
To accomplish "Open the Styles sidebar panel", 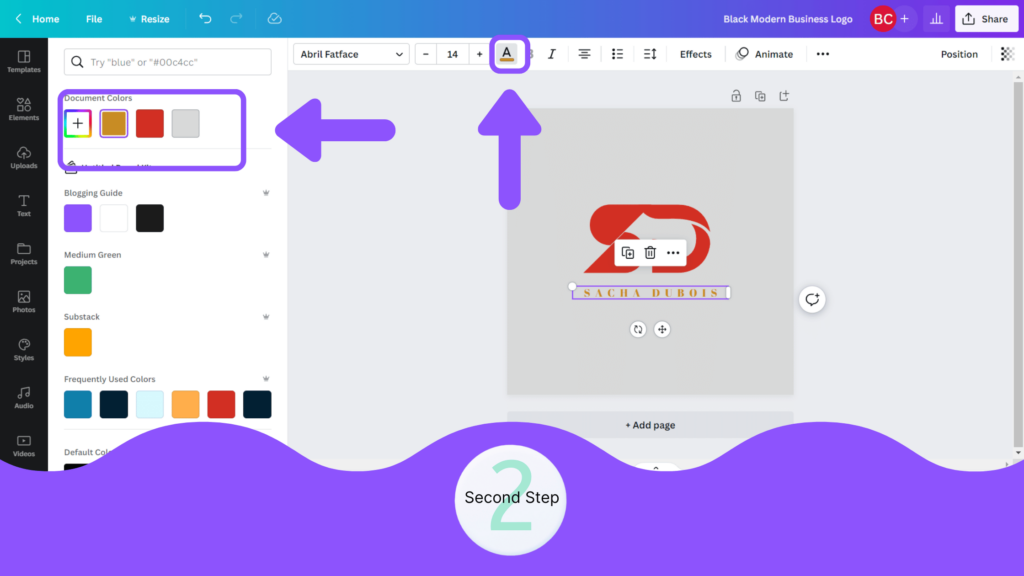I will coord(24,349).
